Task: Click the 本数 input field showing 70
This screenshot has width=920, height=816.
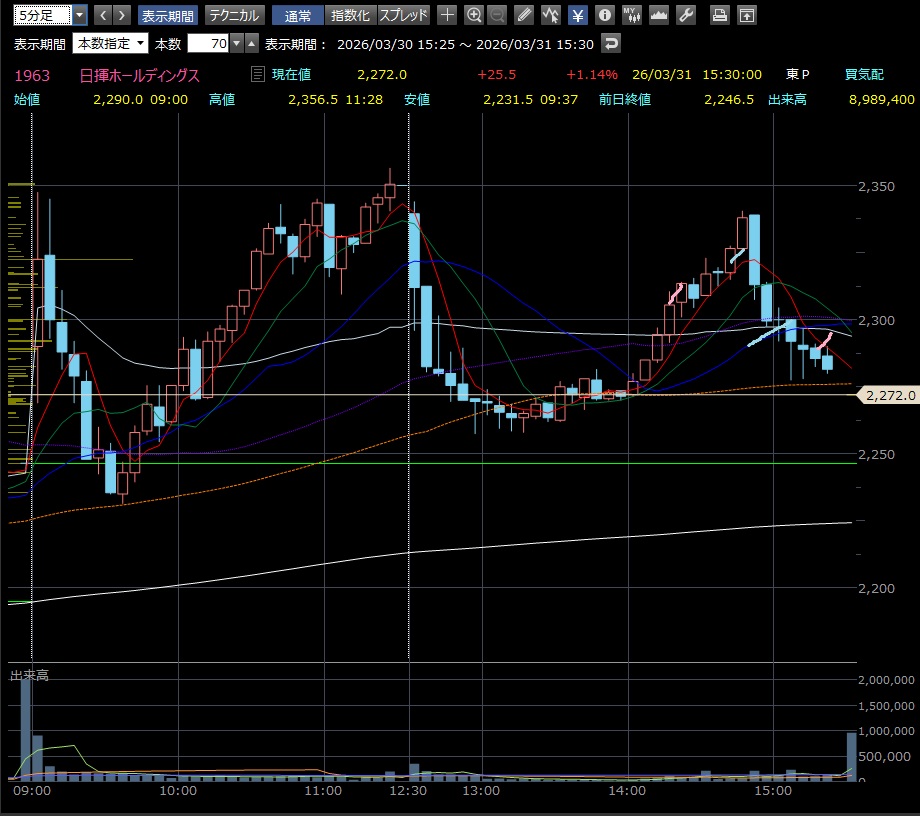Action: 207,44
